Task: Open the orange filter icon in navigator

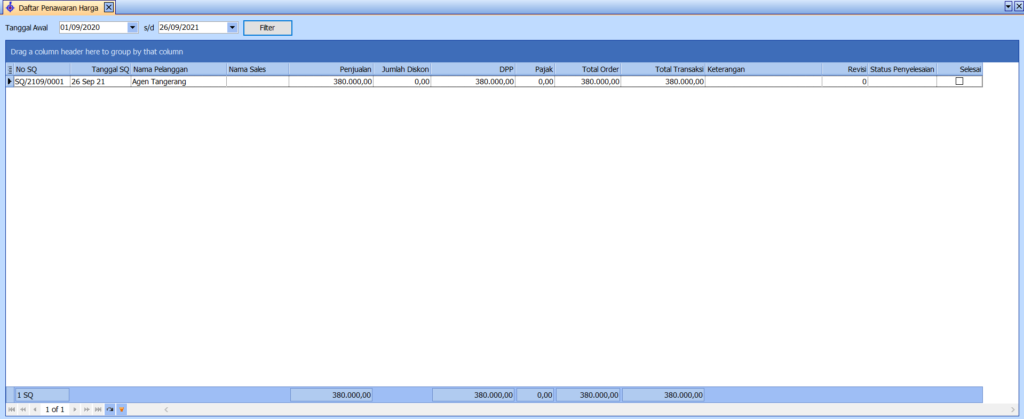Action: [122, 410]
